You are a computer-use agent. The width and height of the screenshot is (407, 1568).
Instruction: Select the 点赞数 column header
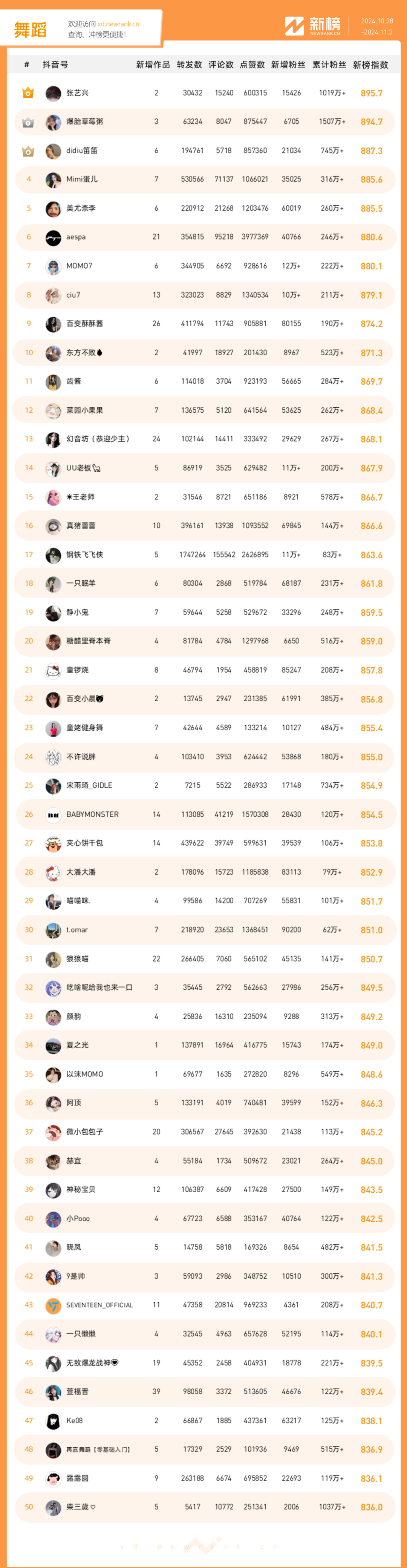[x=252, y=65]
